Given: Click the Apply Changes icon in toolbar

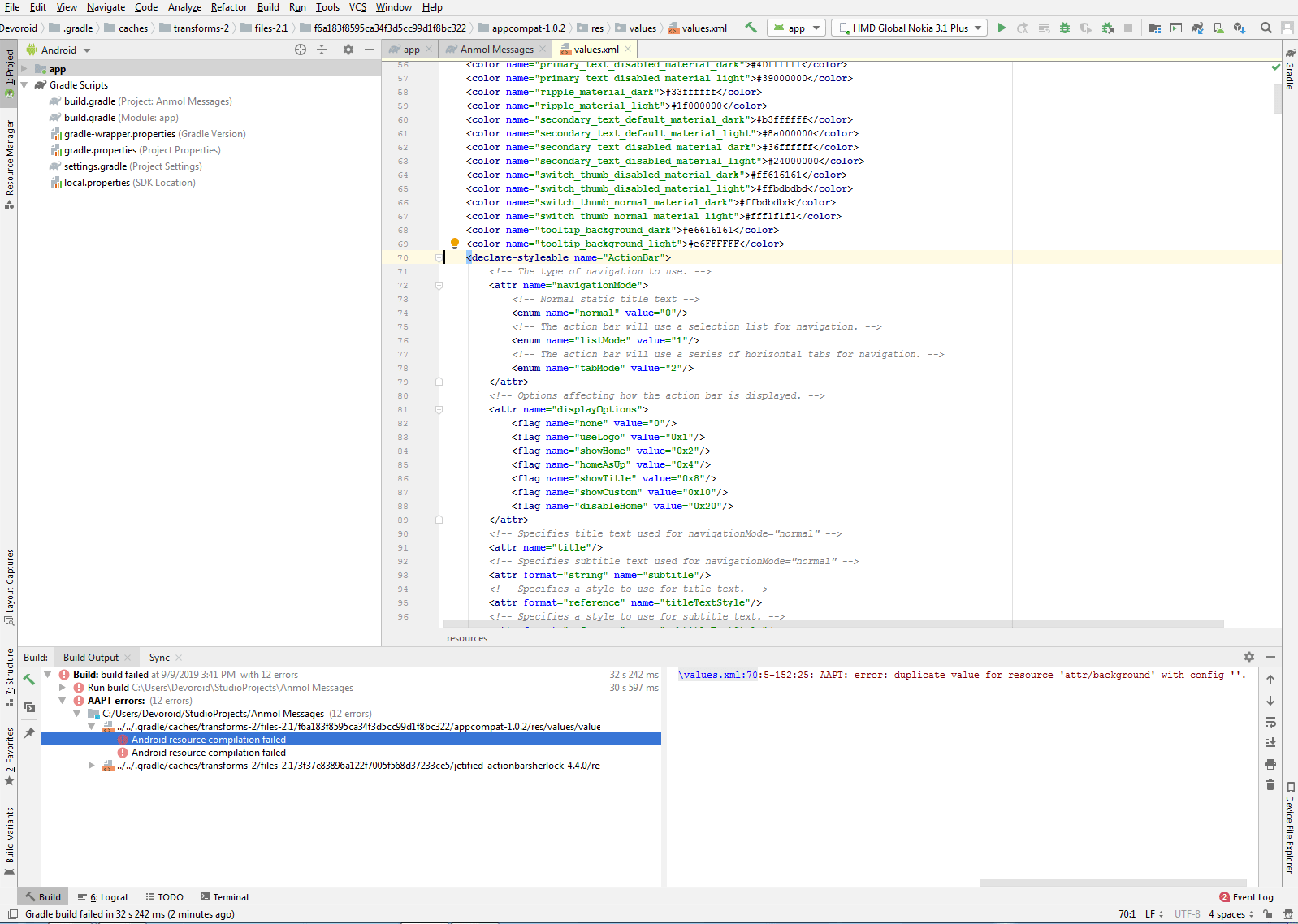Looking at the screenshot, I should pyautogui.click(x=1023, y=28).
